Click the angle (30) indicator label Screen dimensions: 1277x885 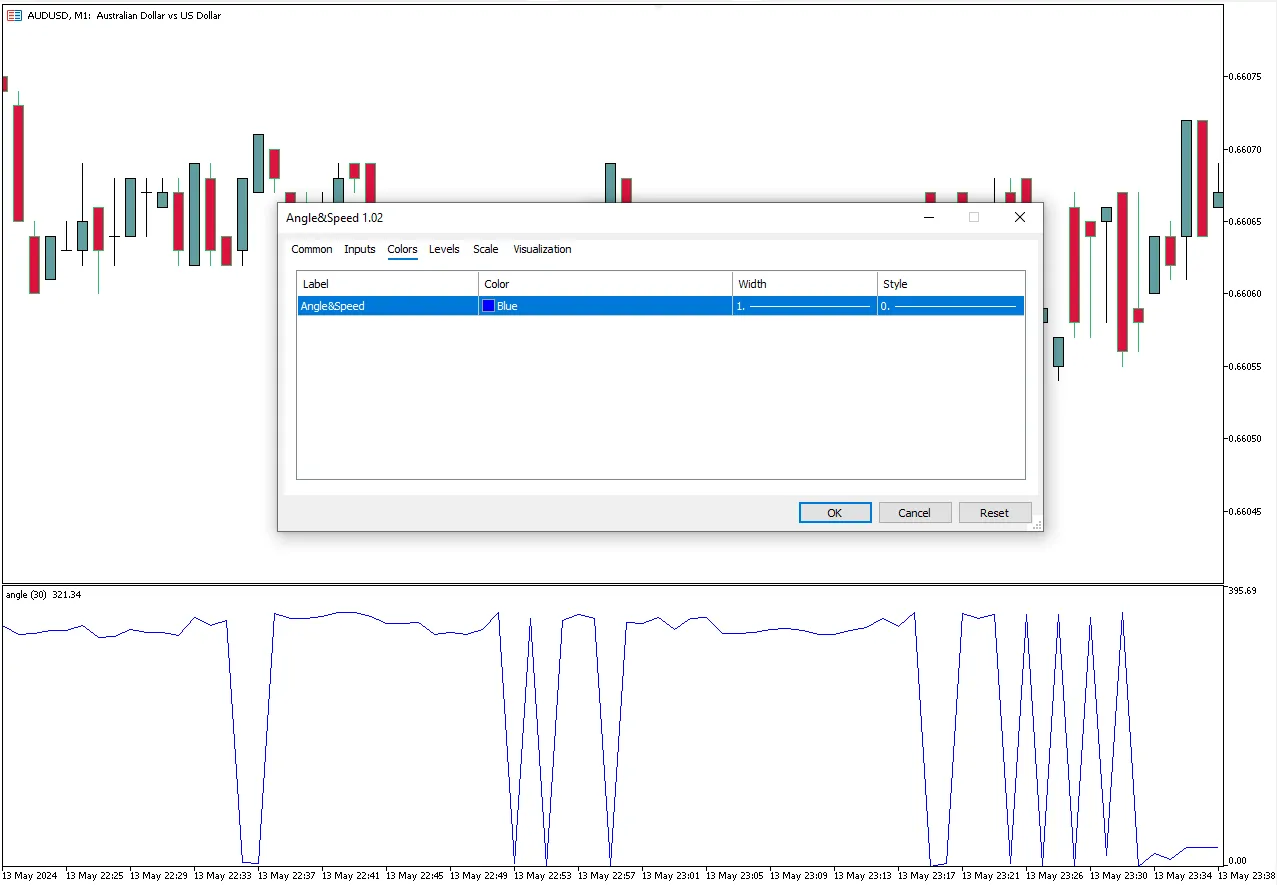click(43, 595)
